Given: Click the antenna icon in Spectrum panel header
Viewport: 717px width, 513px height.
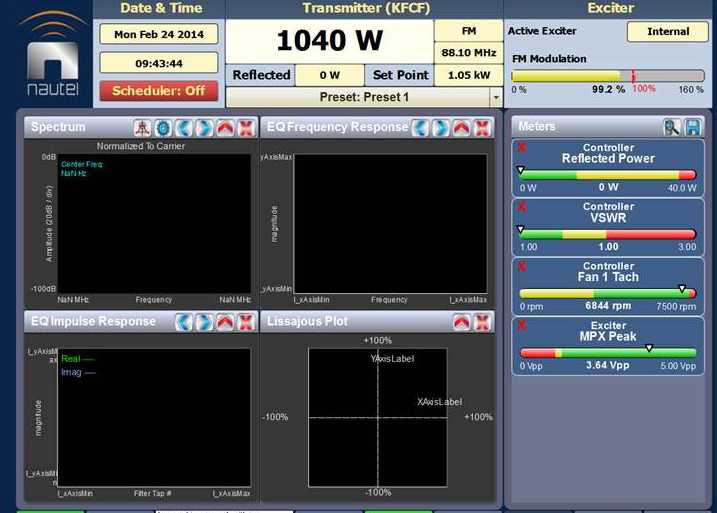Looking at the screenshot, I should [144, 127].
